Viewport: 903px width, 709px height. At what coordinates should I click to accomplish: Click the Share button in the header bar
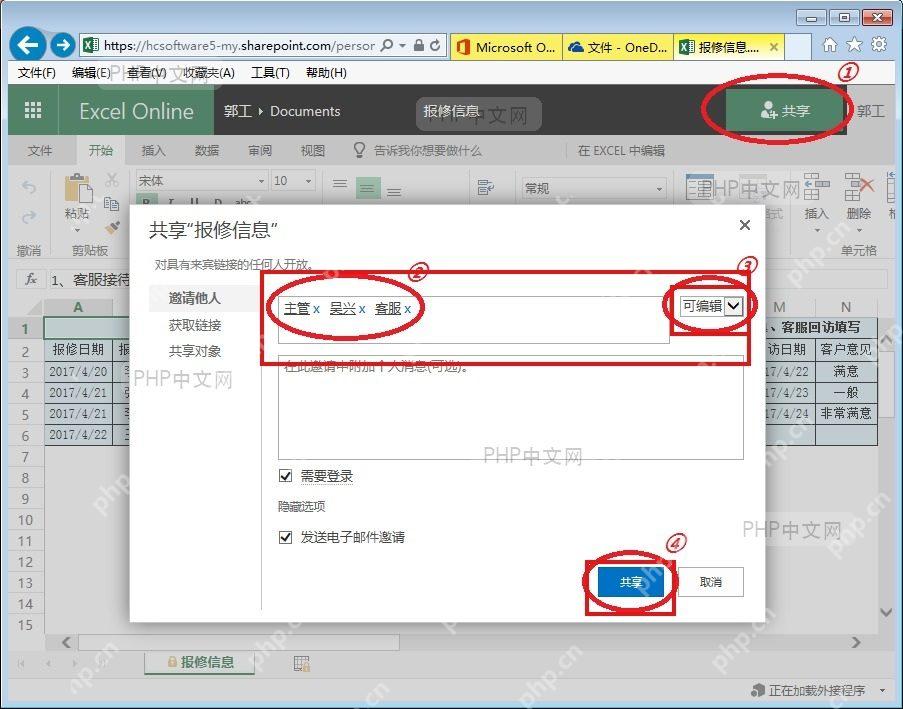(x=785, y=110)
